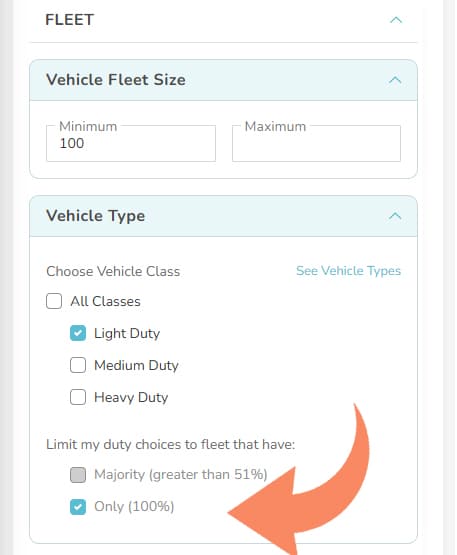457x555 pixels.
Task: Select the FLEET heading text
Action: (x=69, y=20)
